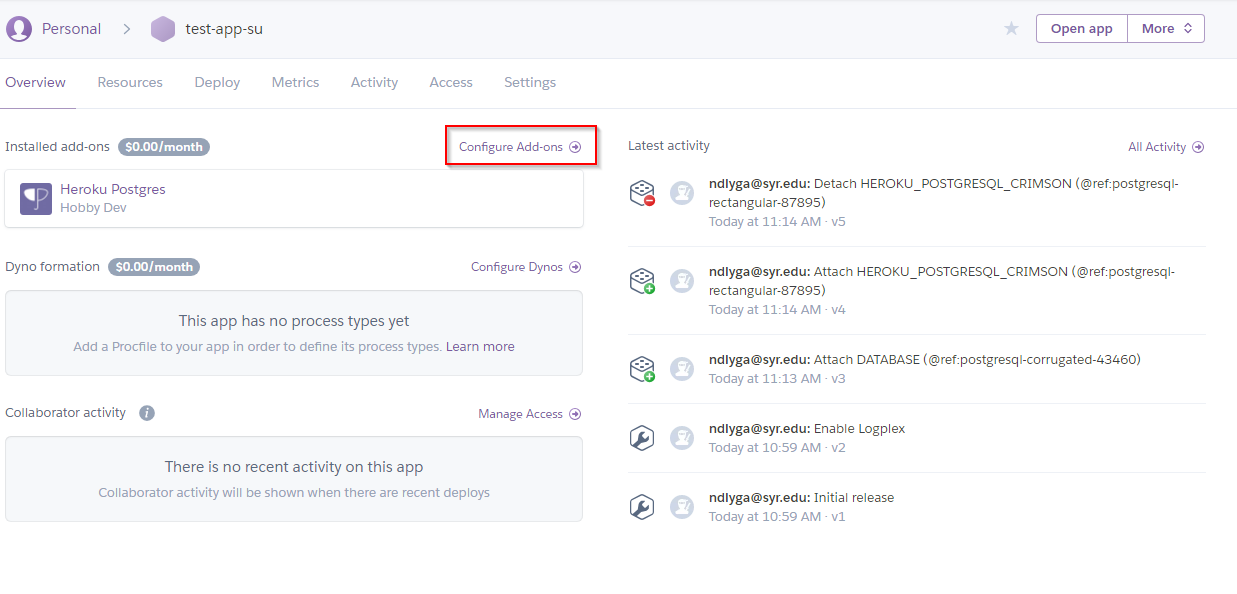Open the More dropdown menu
Viewport: 1237px width, 594px height.
[1166, 29]
